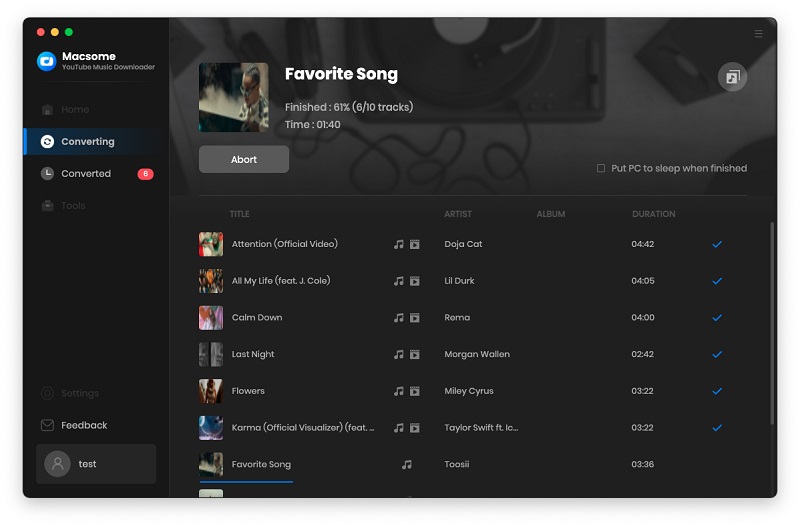Click video icon for Calm Down row

pos(415,318)
